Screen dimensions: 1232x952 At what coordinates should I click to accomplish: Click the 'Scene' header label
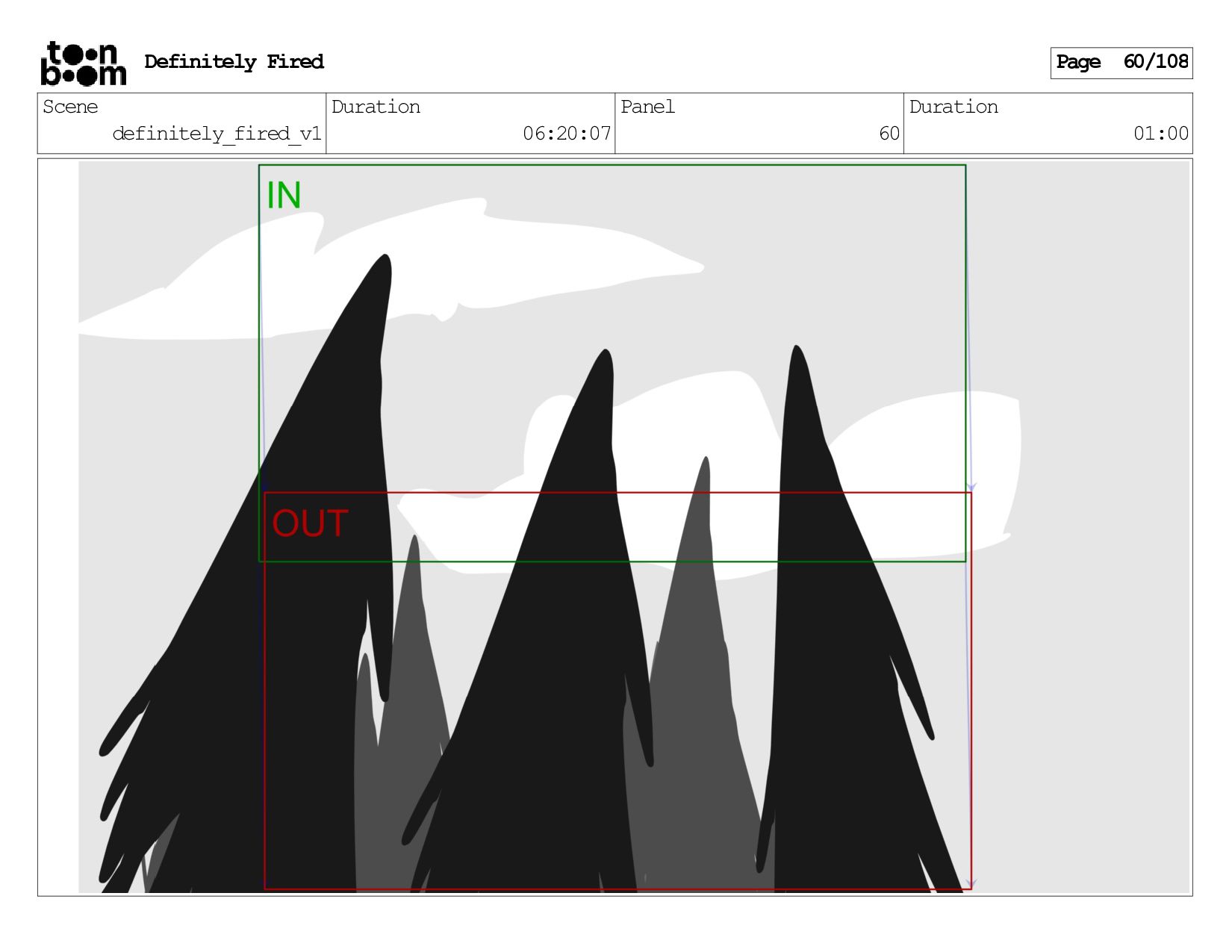(70, 107)
